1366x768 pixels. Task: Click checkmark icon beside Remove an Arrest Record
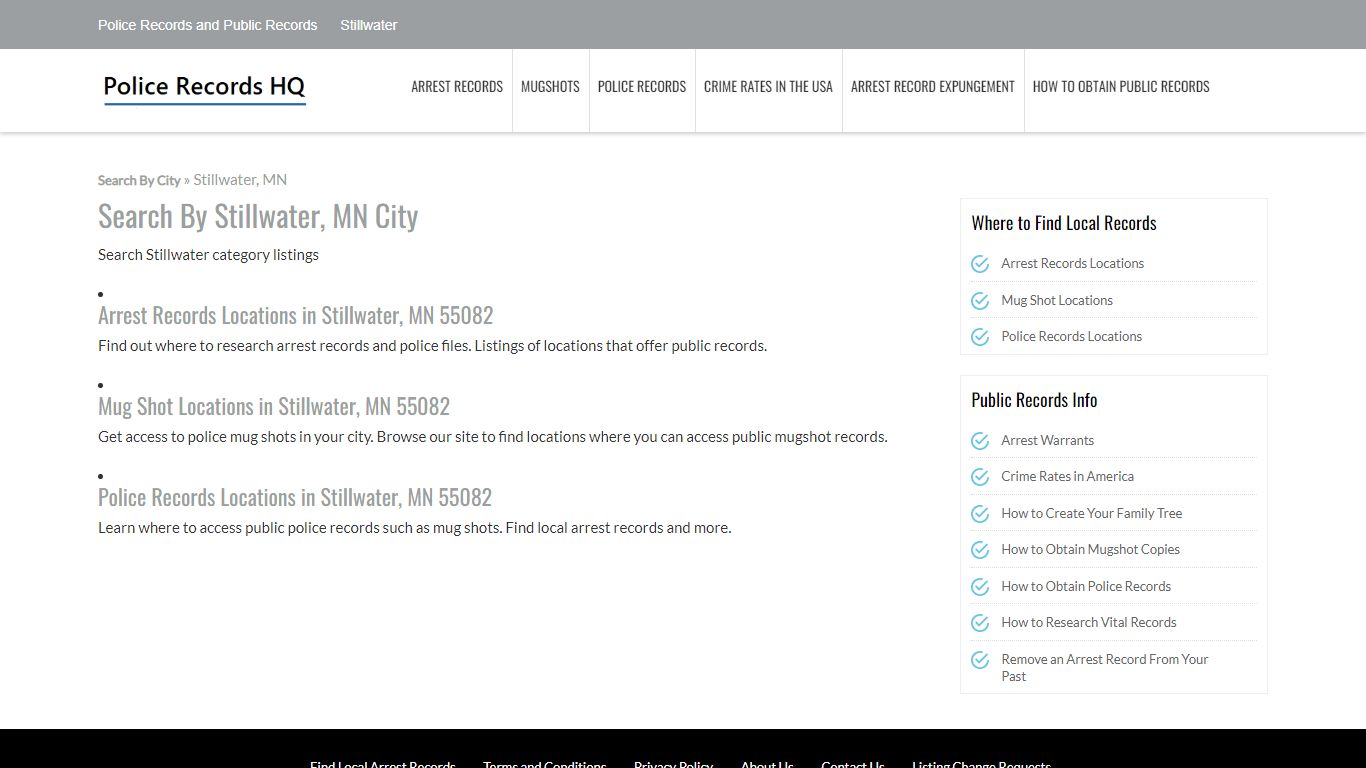coord(980,660)
